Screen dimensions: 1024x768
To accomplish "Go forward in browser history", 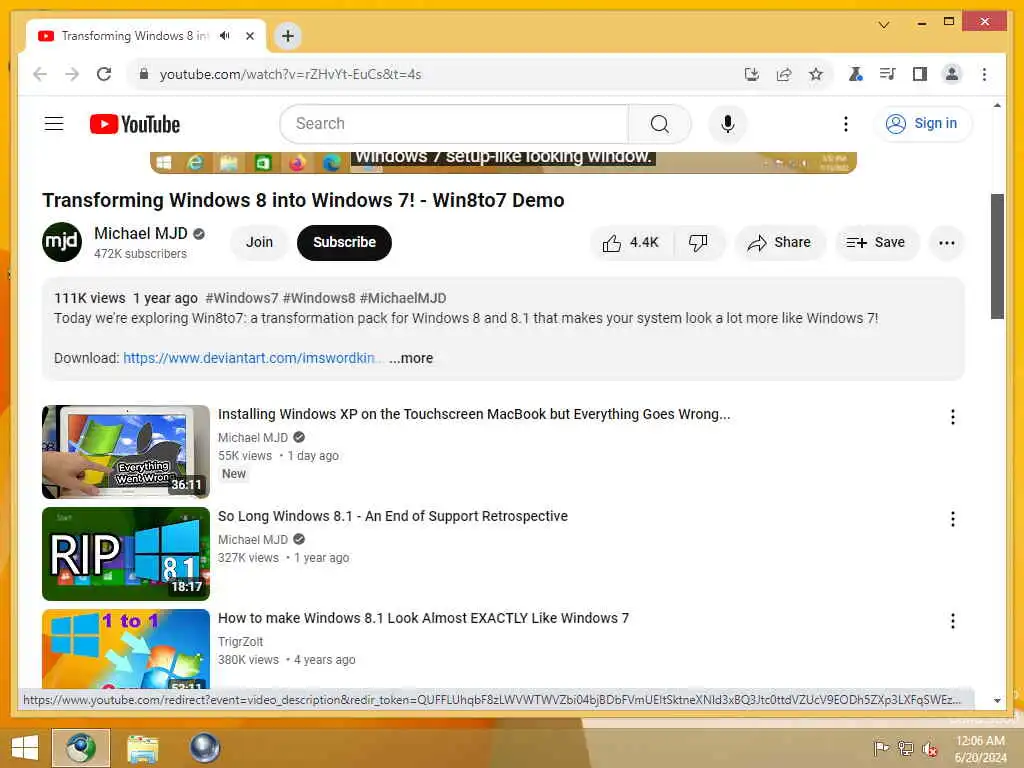I will pyautogui.click(x=72, y=74).
